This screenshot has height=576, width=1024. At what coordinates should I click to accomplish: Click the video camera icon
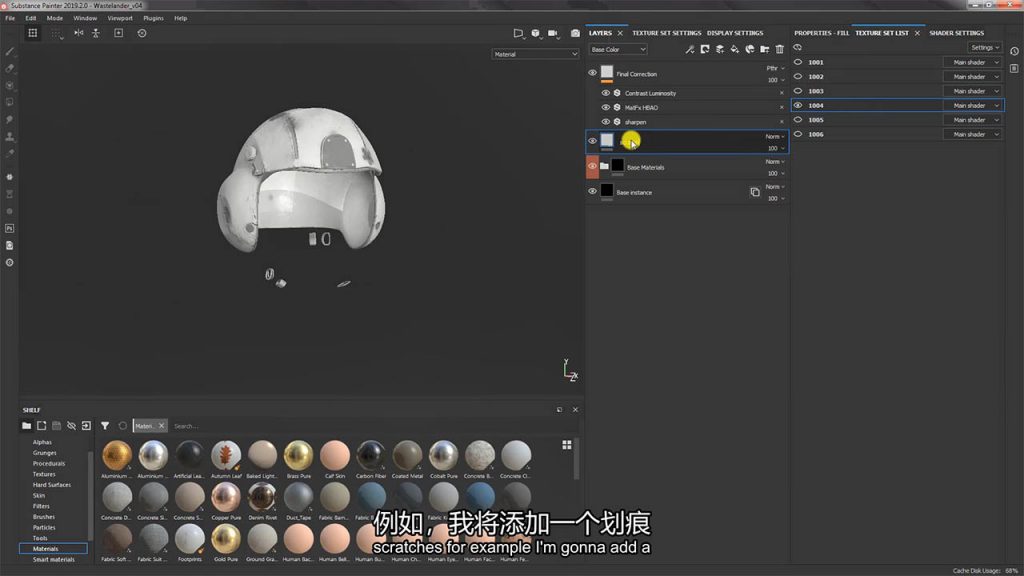point(553,33)
